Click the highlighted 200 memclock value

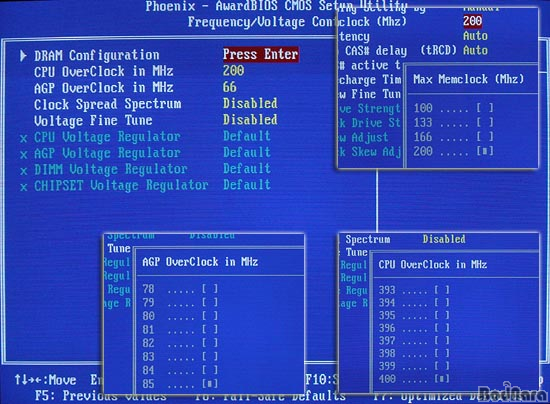[472, 21]
